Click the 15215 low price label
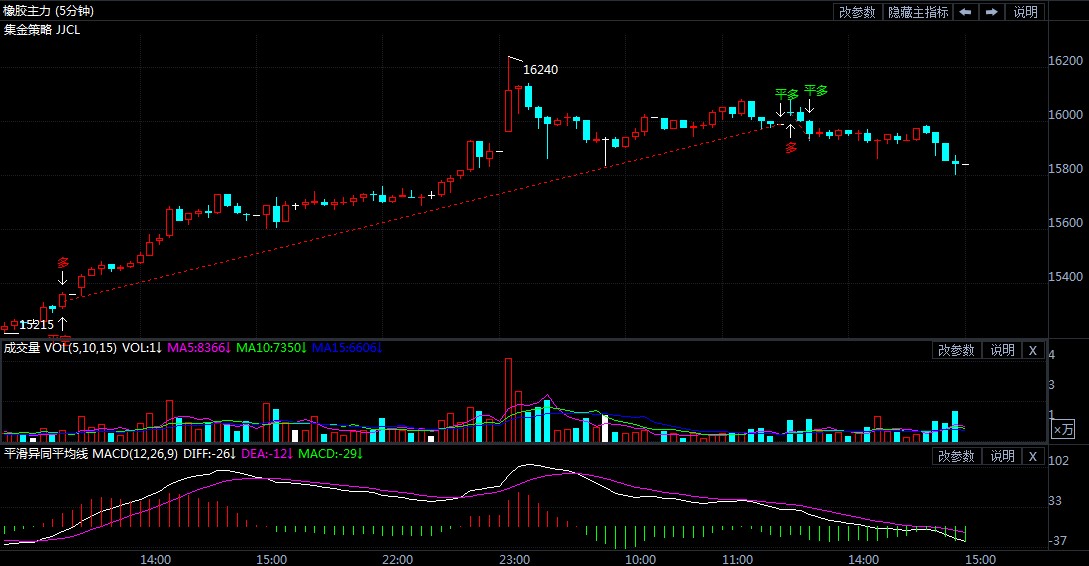1089x566 pixels. 36,325
